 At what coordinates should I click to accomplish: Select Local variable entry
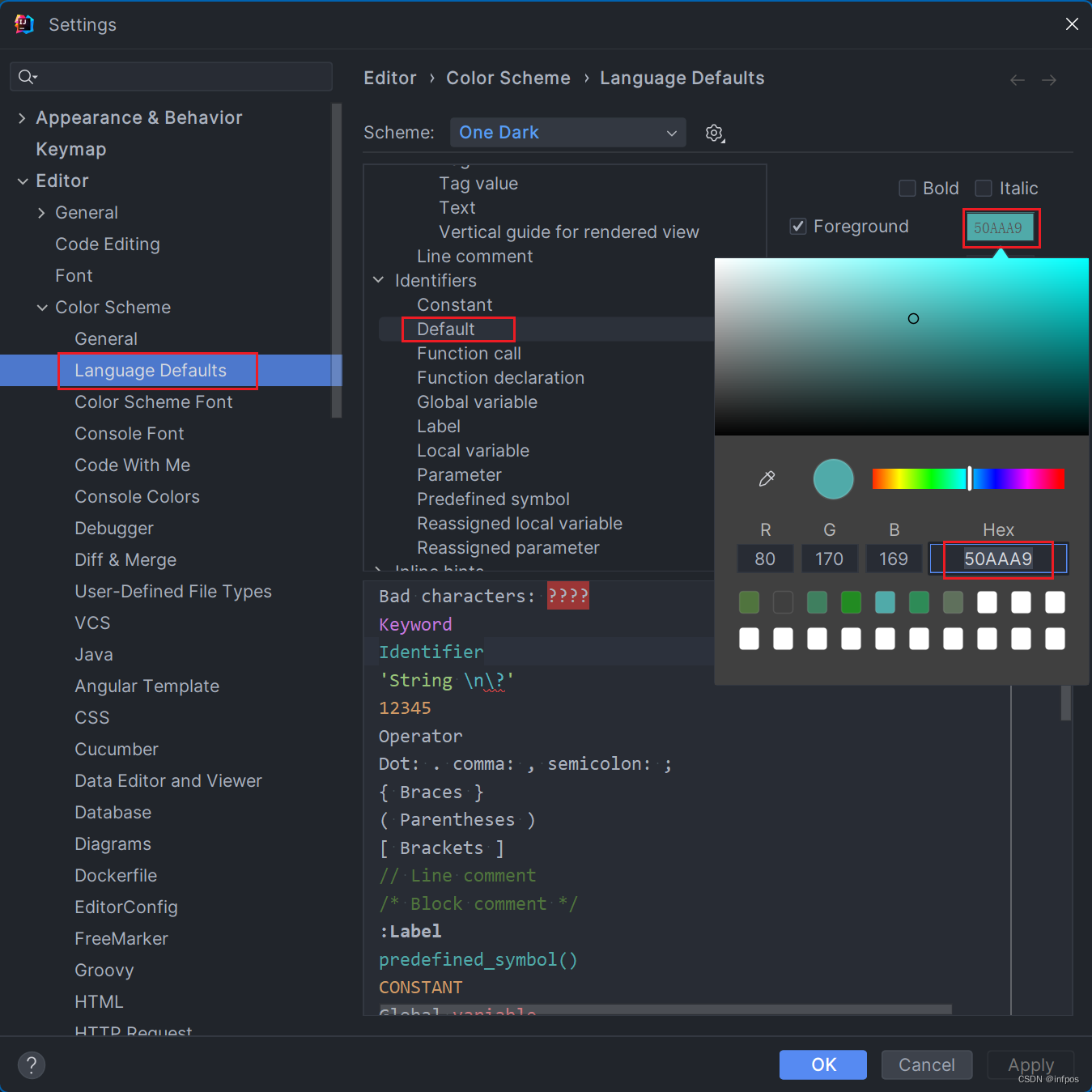point(474,451)
